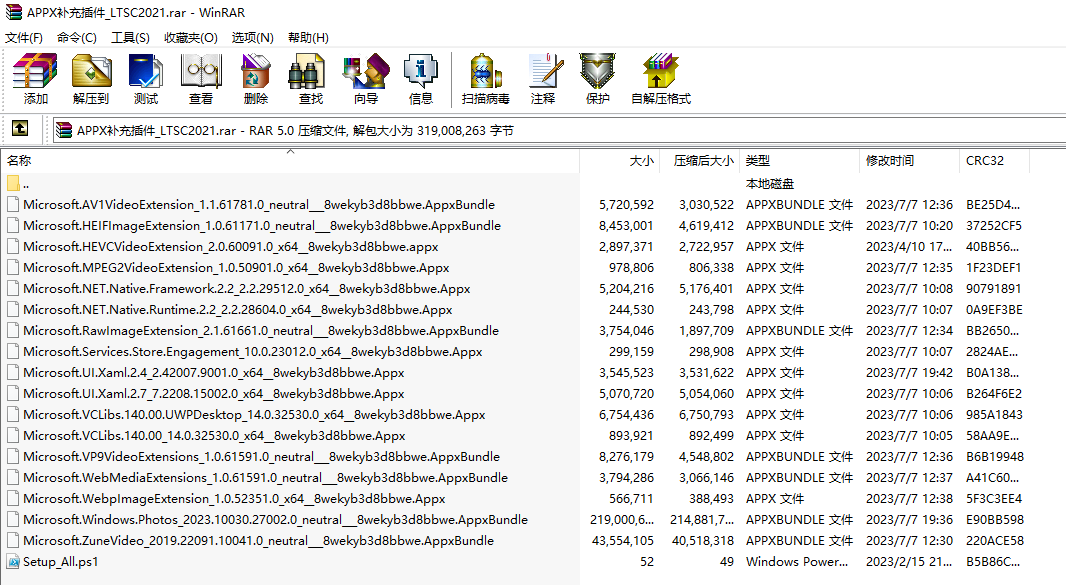Select Microsoft.NET.Native.Framework.2.2 Appx file

[247, 288]
